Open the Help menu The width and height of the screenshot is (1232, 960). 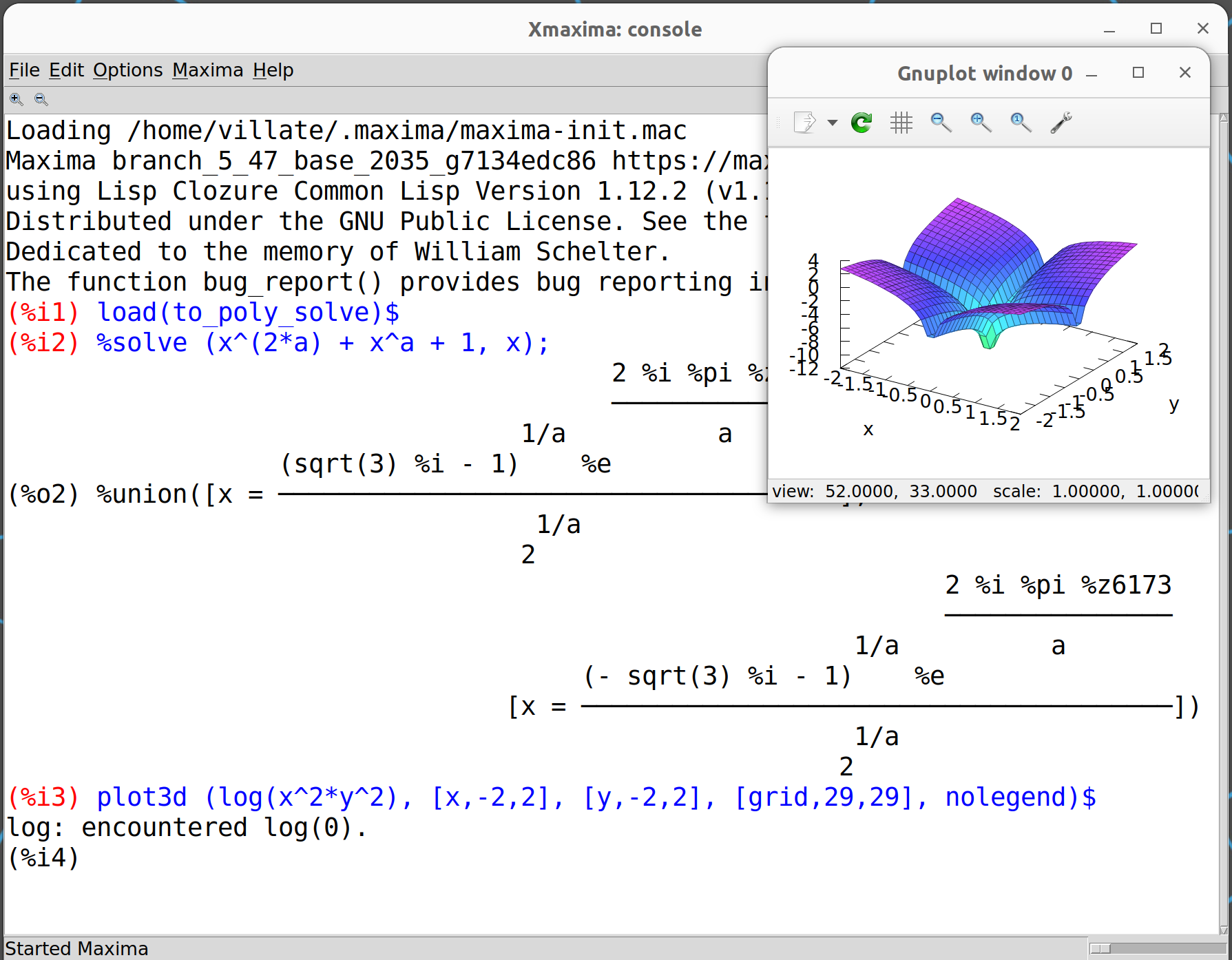click(273, 70)
